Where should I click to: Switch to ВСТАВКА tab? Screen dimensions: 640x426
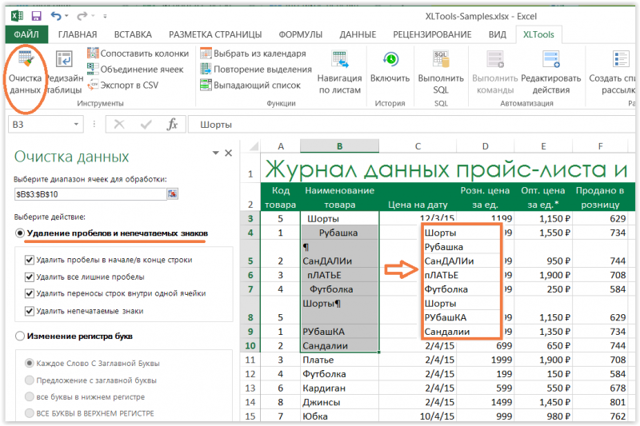pyautogui.click(x=133, y=35)
